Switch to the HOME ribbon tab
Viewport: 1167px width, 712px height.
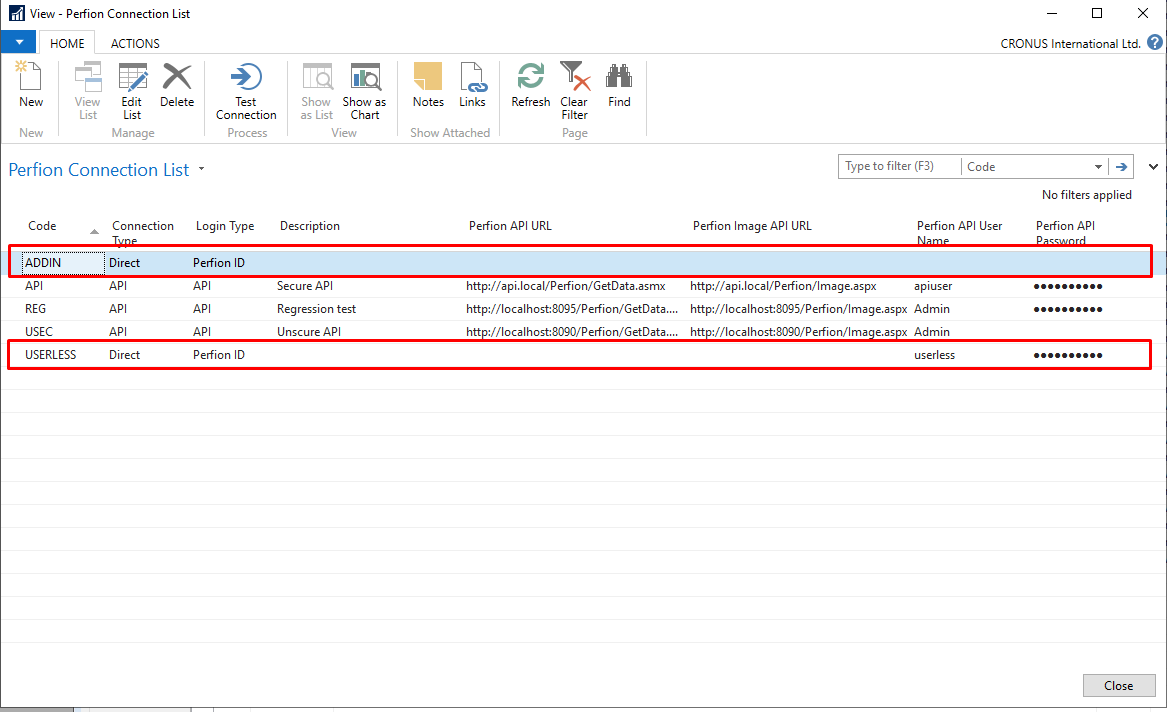pos(67,43)
